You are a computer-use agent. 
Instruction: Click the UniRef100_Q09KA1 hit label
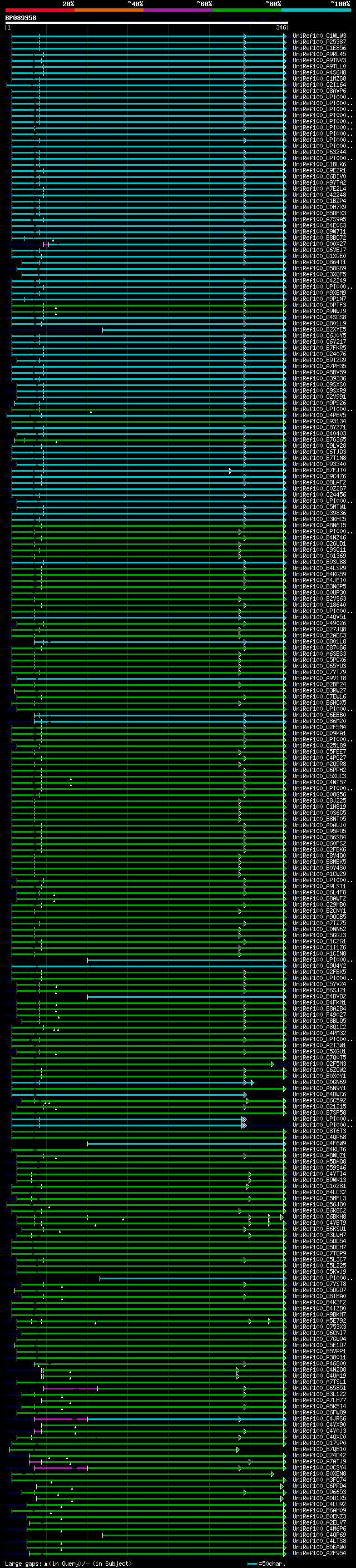319,733
